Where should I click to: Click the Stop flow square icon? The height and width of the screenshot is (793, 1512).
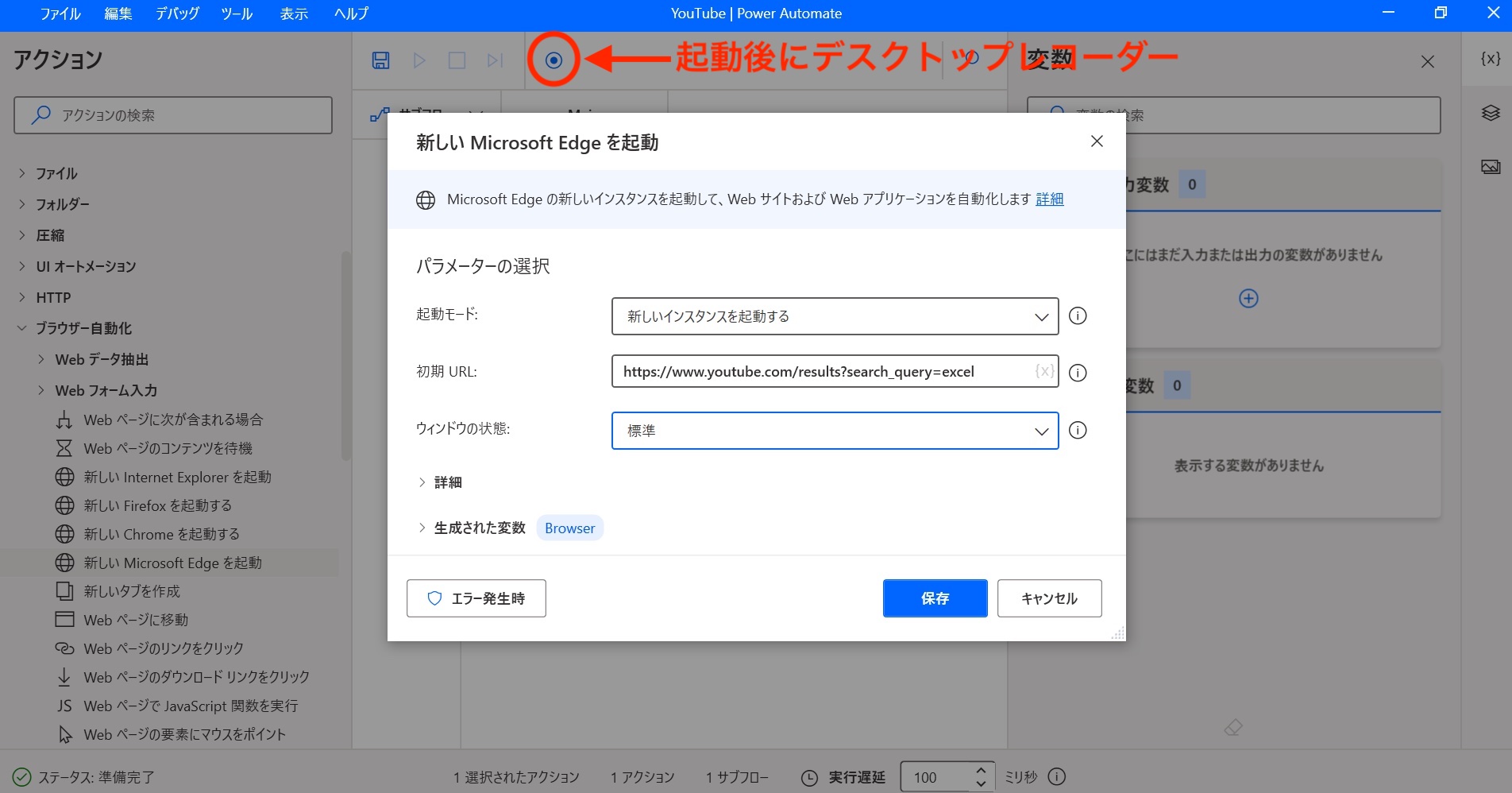pos(457,60)
